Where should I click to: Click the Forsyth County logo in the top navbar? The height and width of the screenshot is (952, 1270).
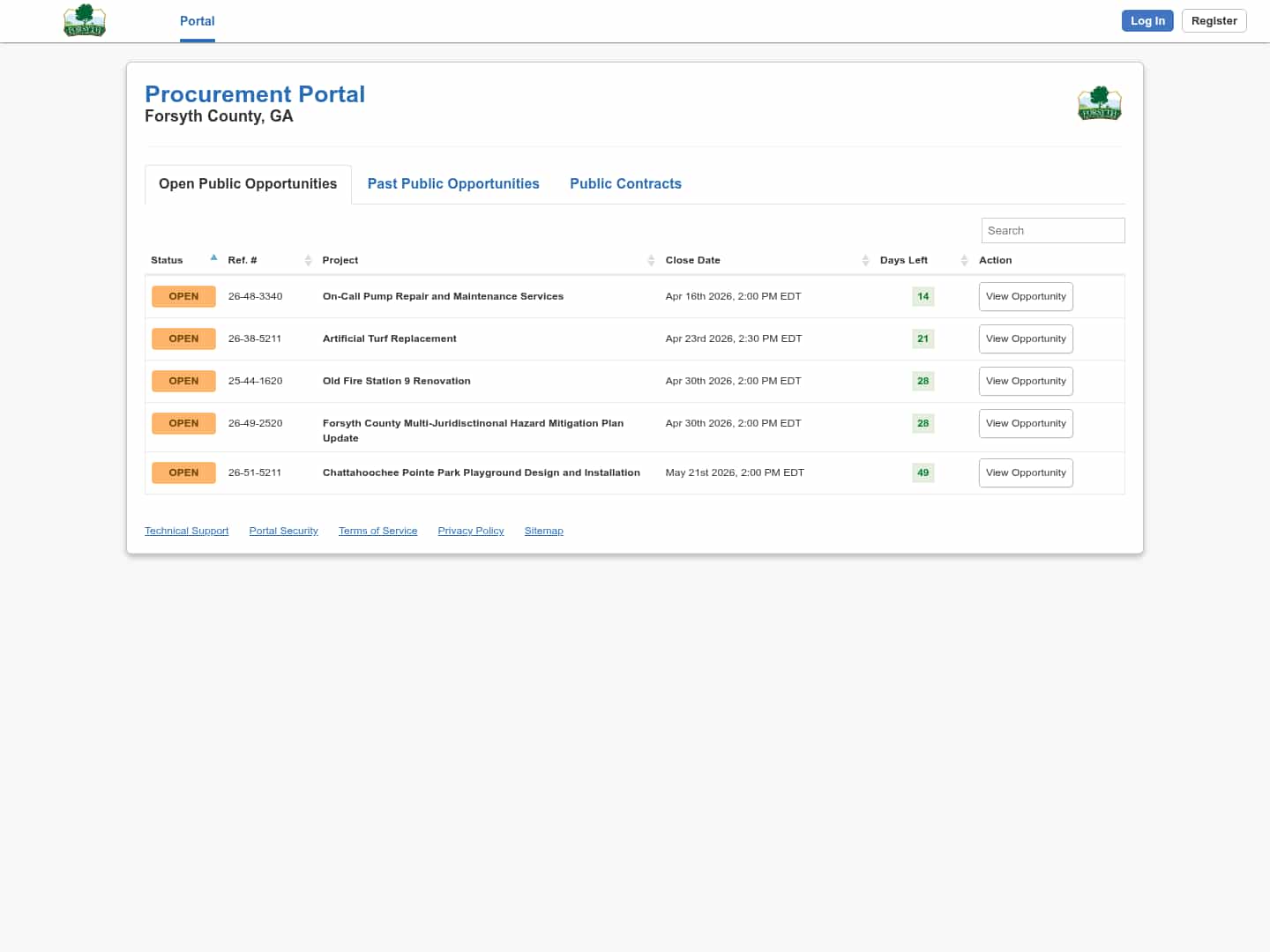pos(85,20)
